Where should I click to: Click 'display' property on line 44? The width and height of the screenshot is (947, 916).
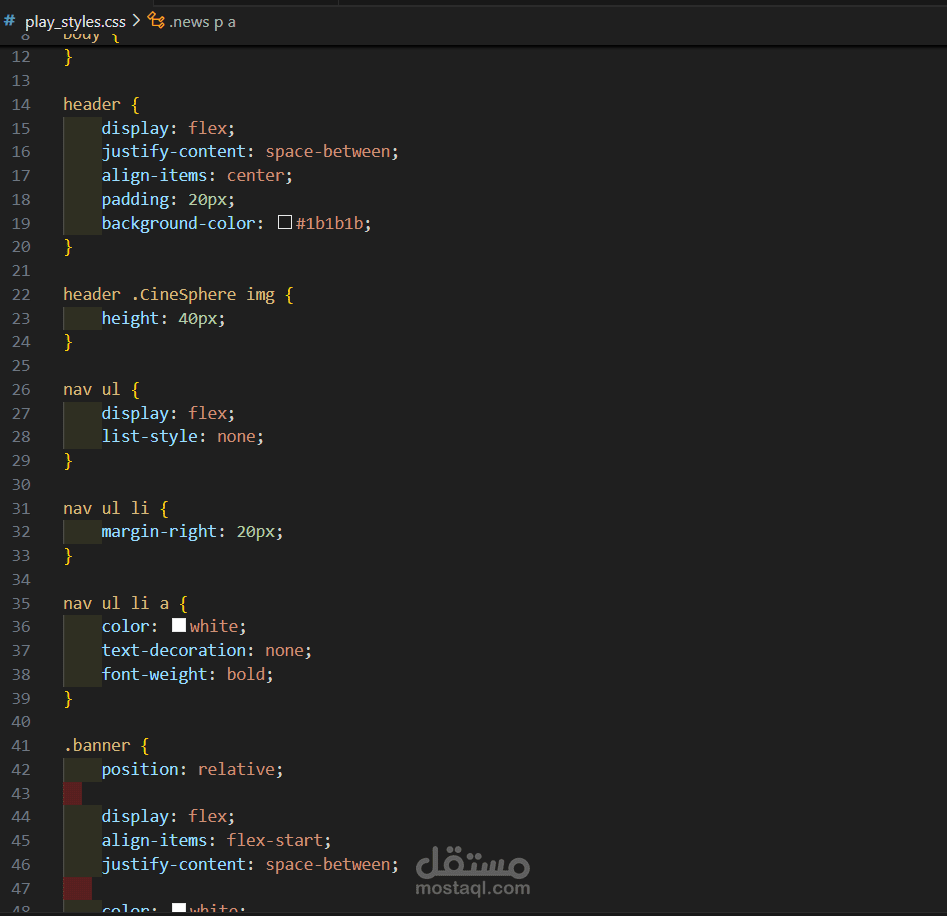point(135,816)
